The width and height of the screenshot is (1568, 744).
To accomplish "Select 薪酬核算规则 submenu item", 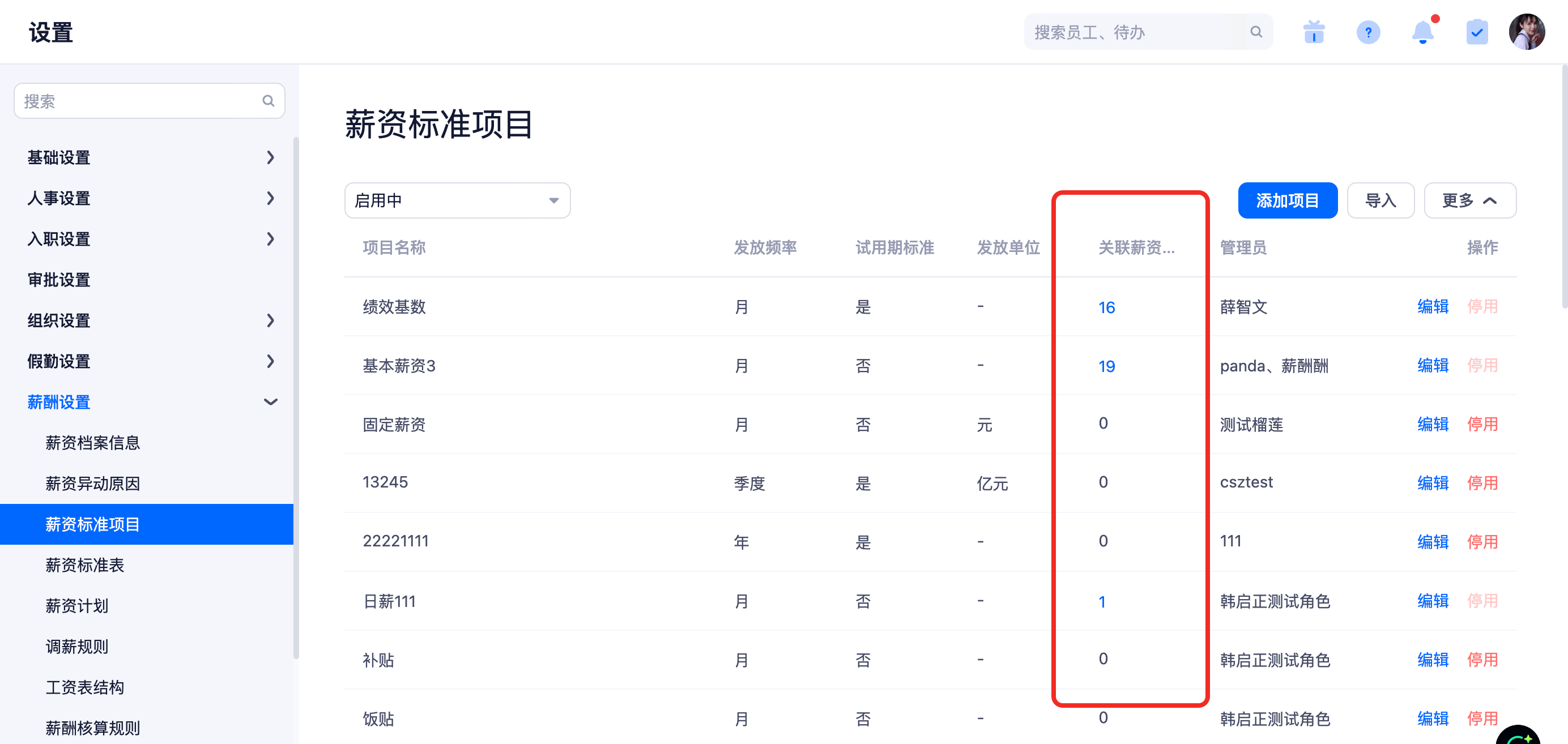I will point(92,728).
